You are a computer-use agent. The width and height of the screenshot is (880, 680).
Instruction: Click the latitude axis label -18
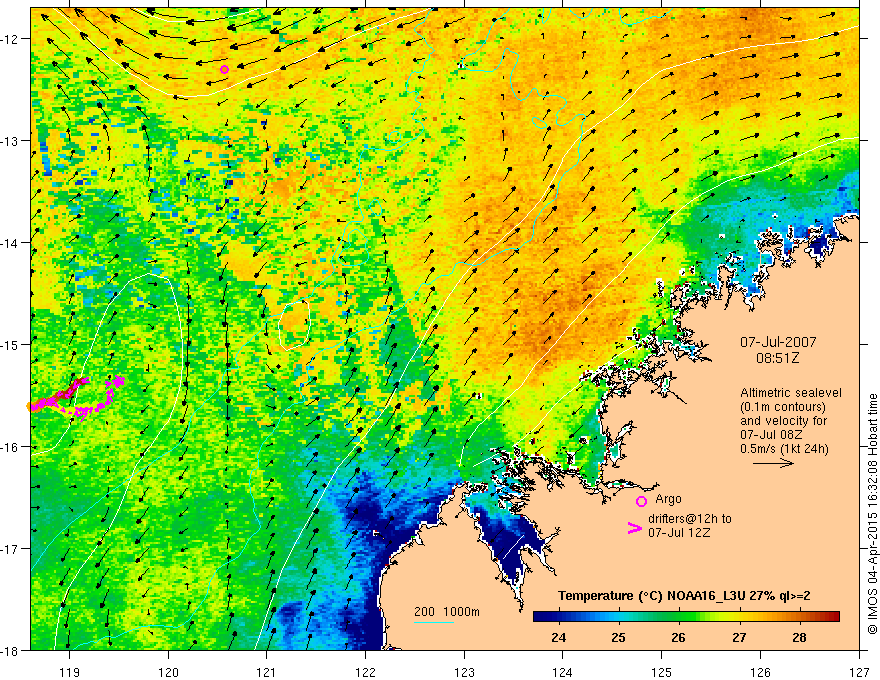[x=11, y=650]
